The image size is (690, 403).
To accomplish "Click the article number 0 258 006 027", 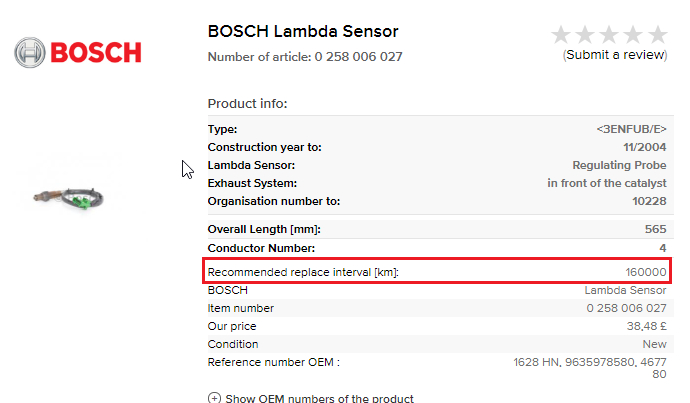I will pos(358,57).
